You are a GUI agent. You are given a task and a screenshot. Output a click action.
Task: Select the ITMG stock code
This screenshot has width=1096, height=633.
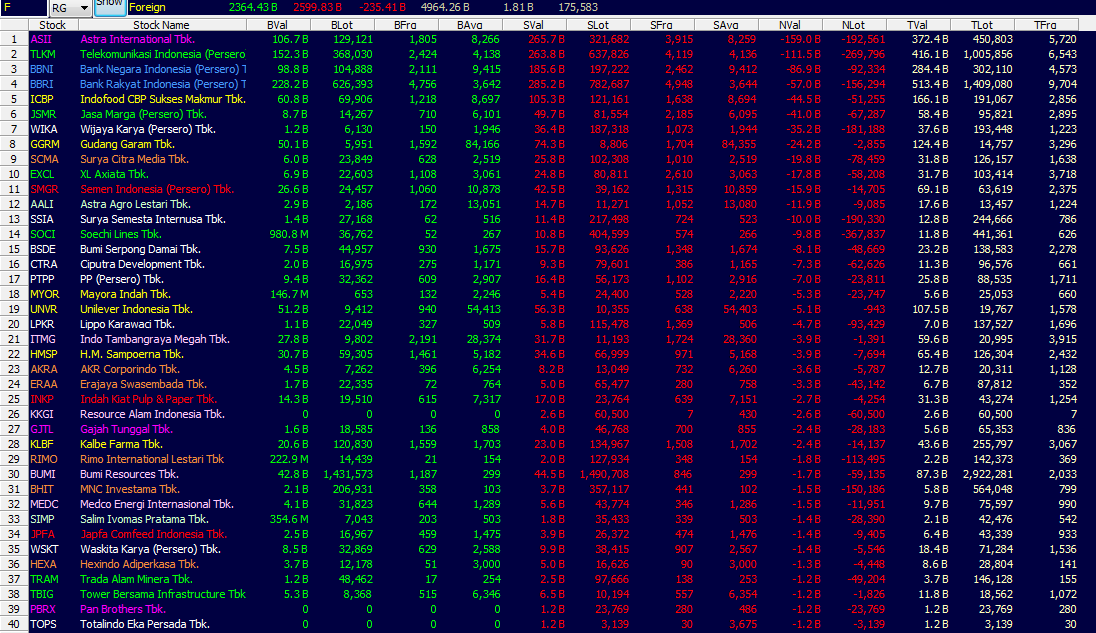(43, 340)
